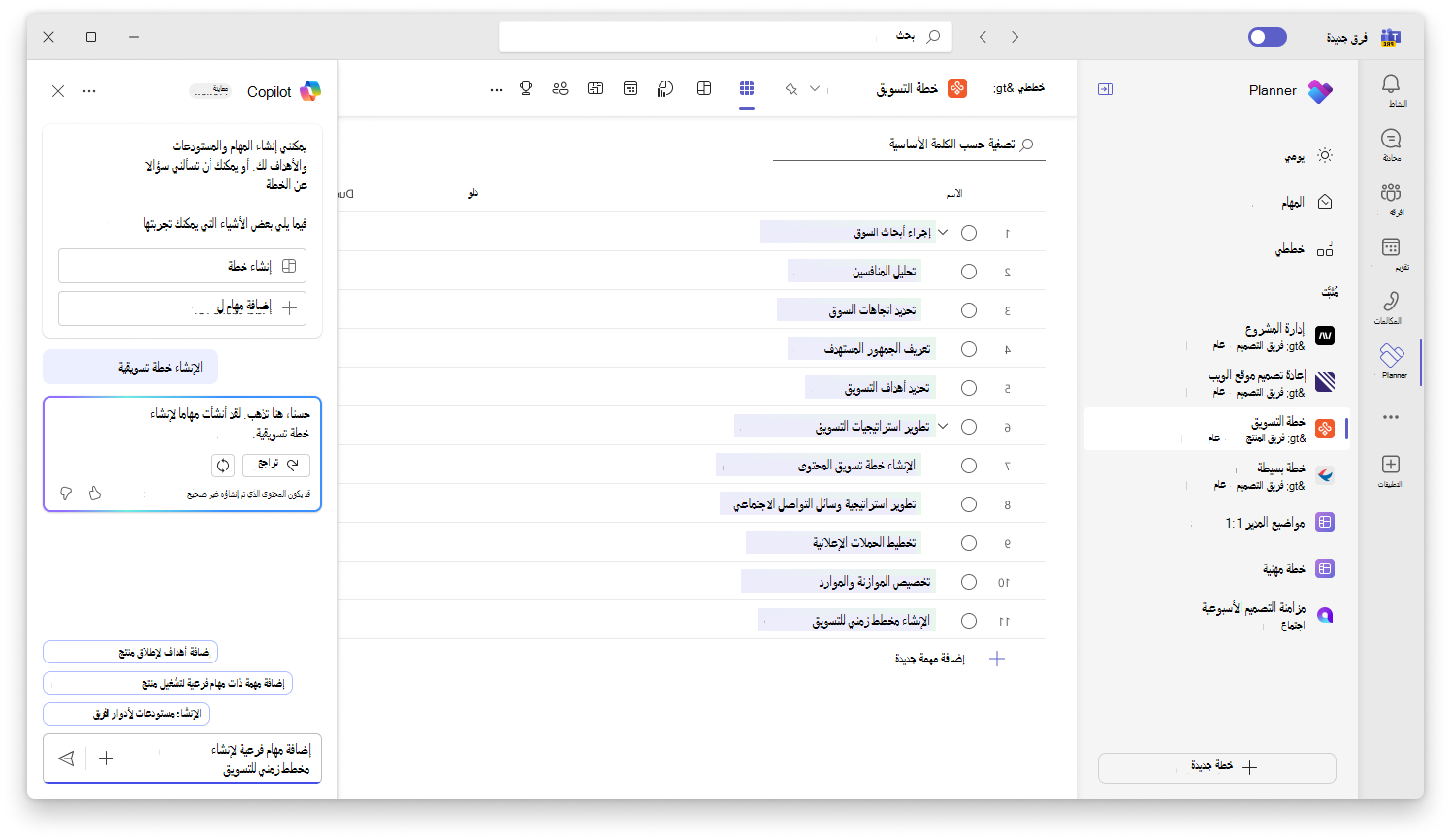Open Copilot pane more options ellipsis
The image size is (1451, 840).
[89, 91]
